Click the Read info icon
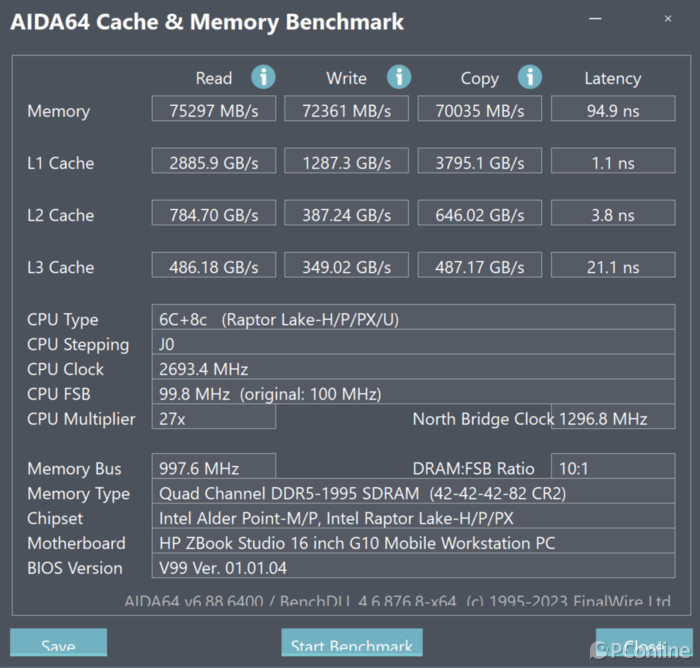This screenshot has height=668, width=700. click(263, 77)
